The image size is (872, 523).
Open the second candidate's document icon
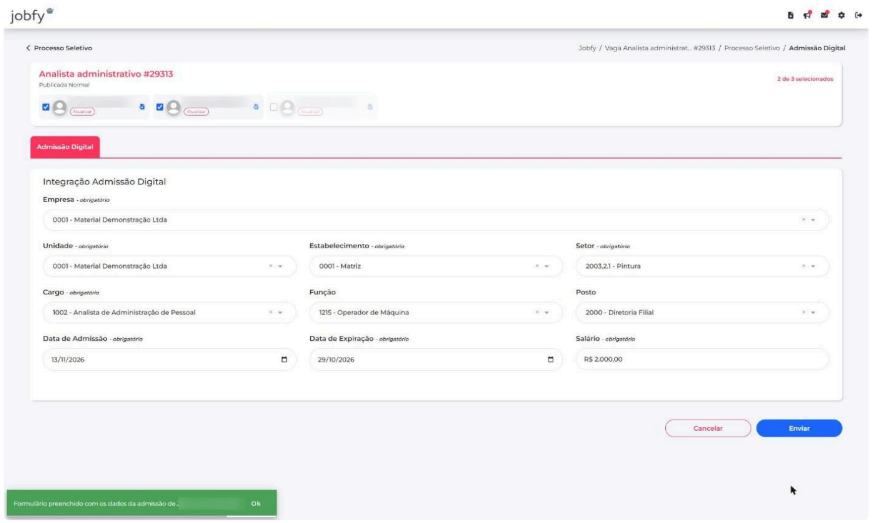[x=256, y=107]
